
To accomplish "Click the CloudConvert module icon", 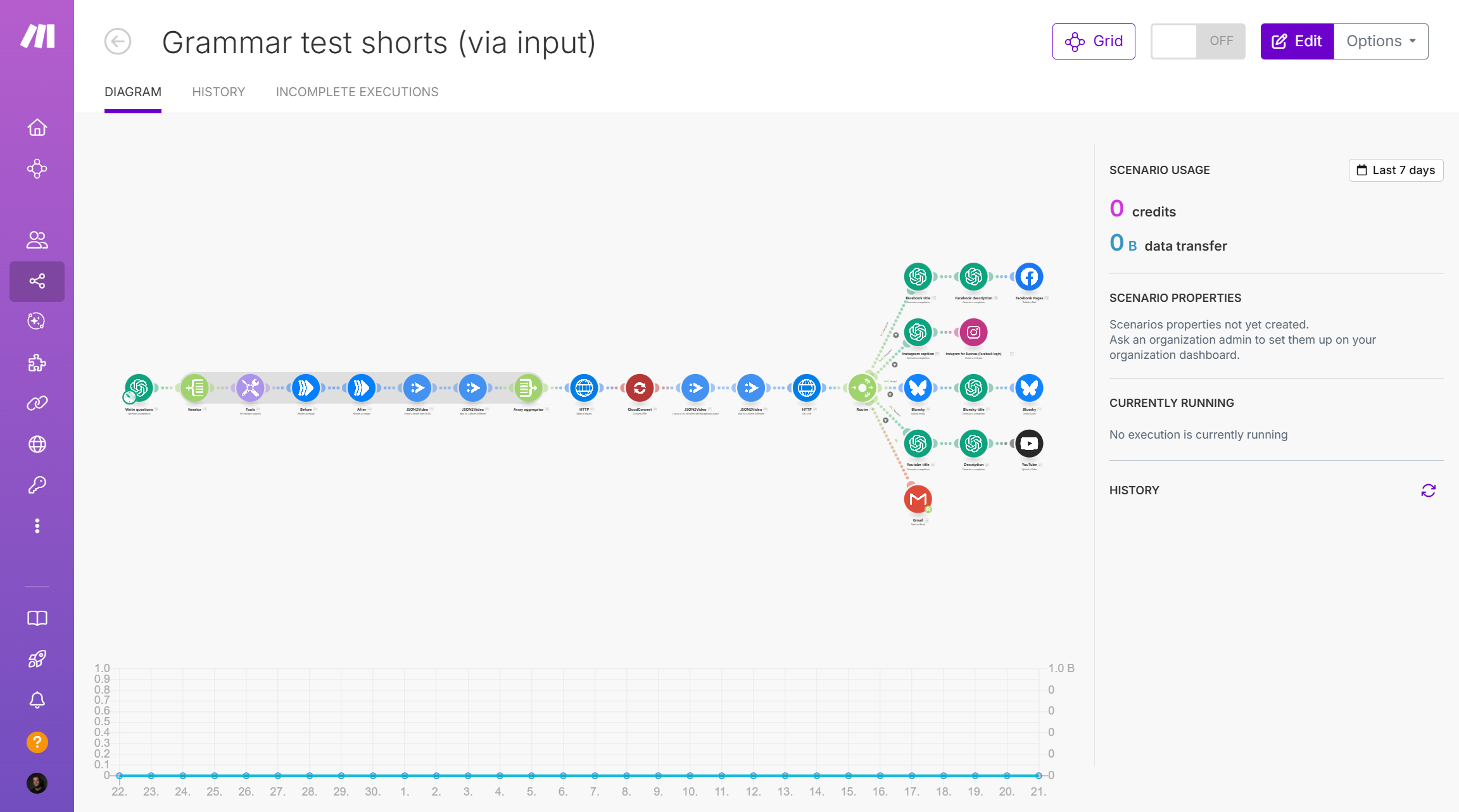I will 640,388.
